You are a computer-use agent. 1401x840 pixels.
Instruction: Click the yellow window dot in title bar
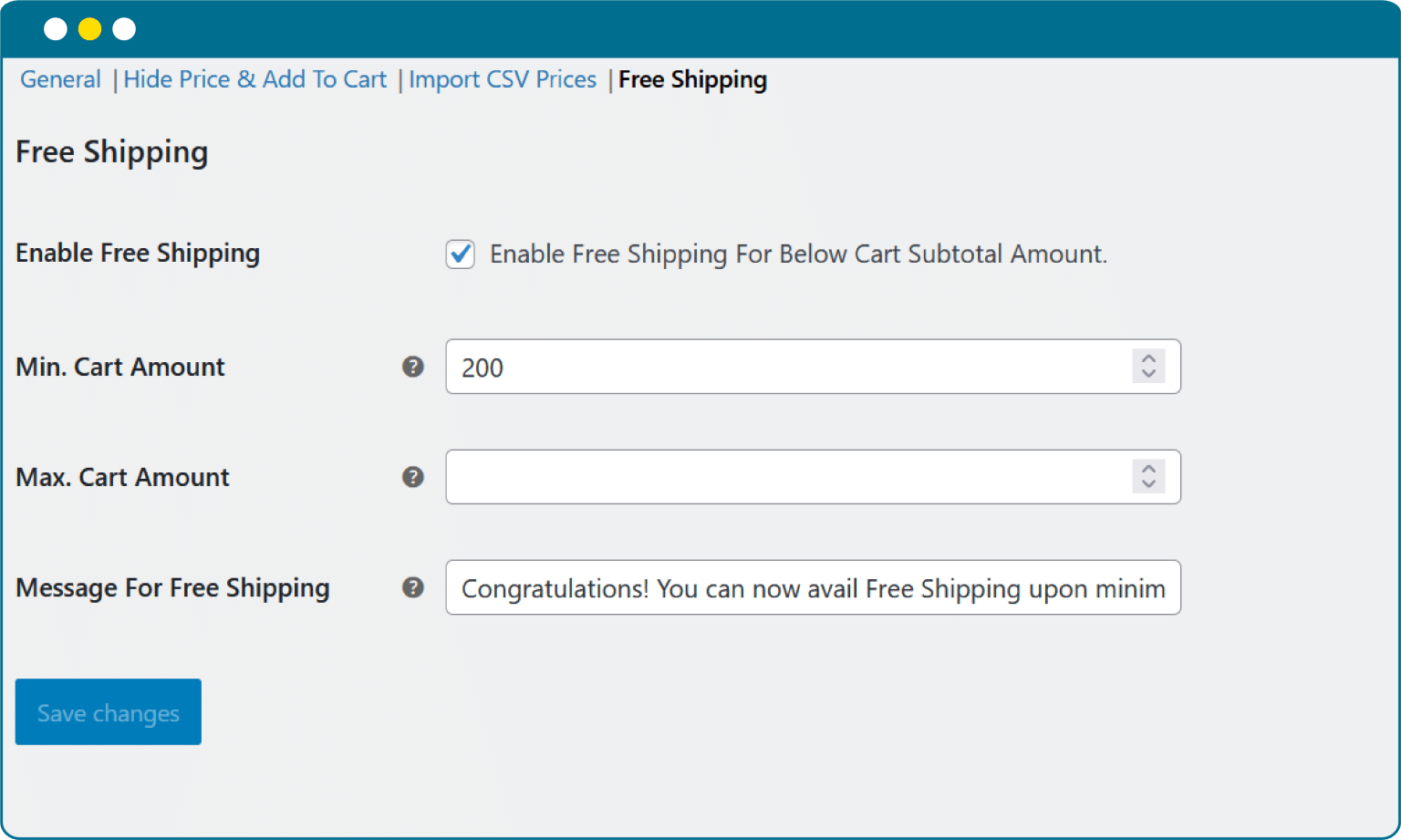(89, 29)
